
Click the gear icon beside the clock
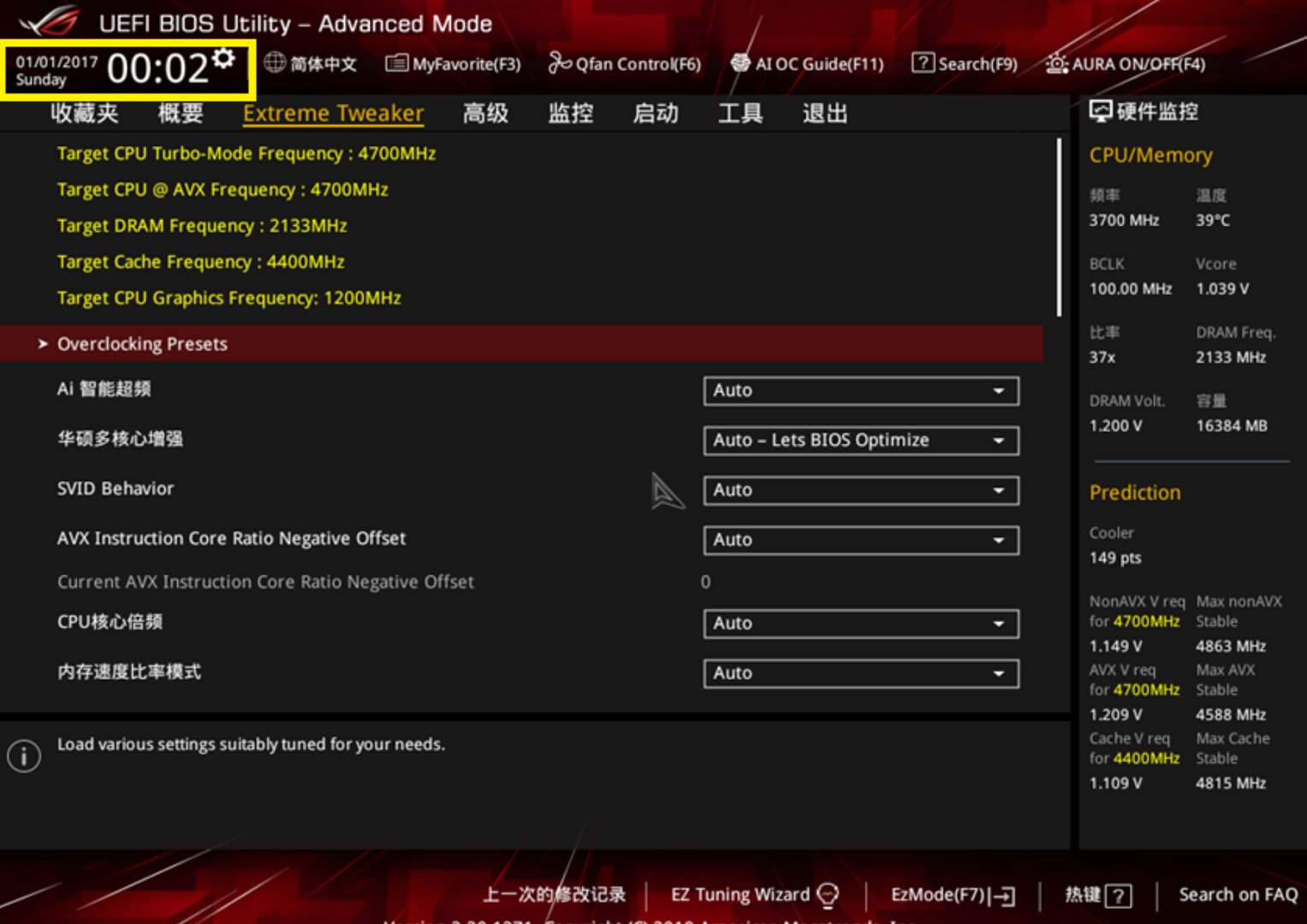click(223, 58)
